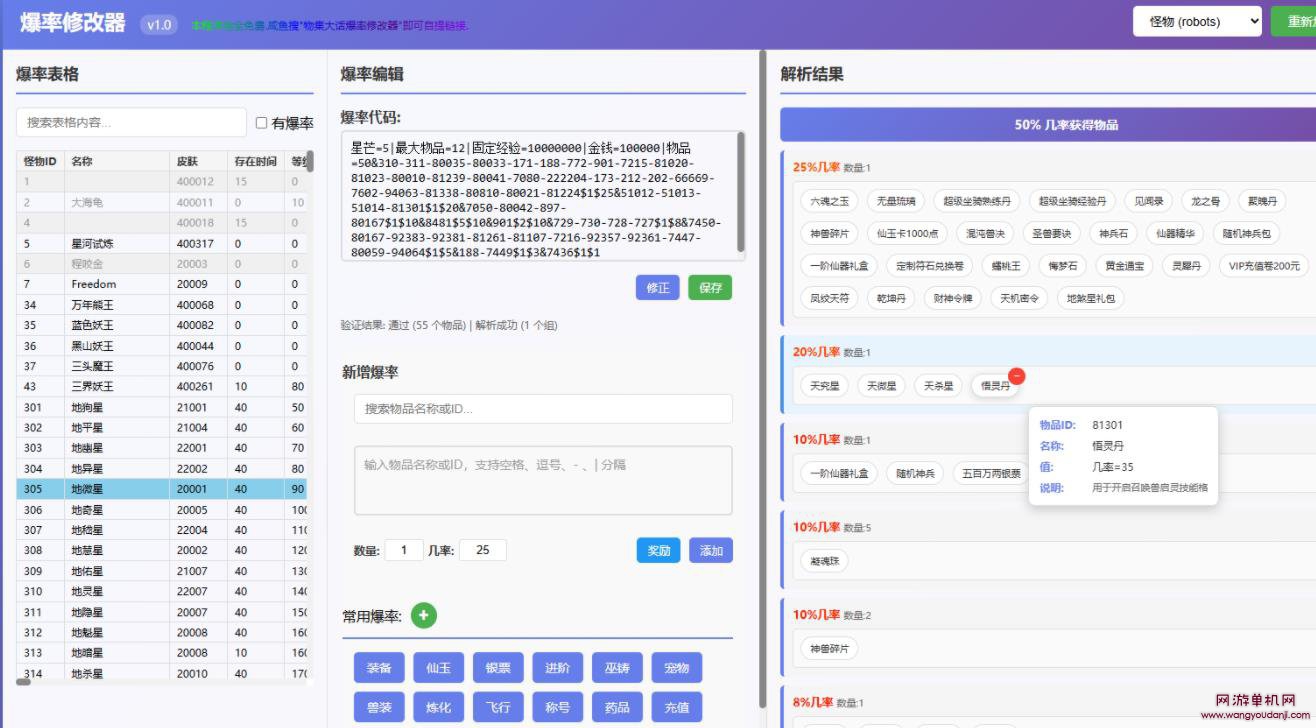Select the 仙玉 category chip

[438, 668]
